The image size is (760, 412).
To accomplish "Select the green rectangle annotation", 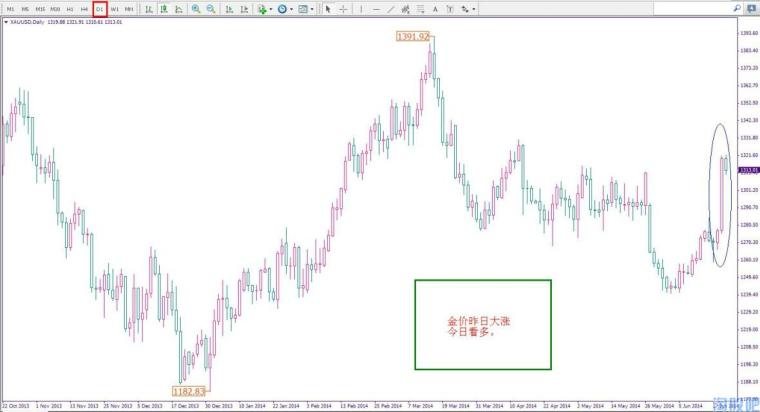I will tap(483, 324).
